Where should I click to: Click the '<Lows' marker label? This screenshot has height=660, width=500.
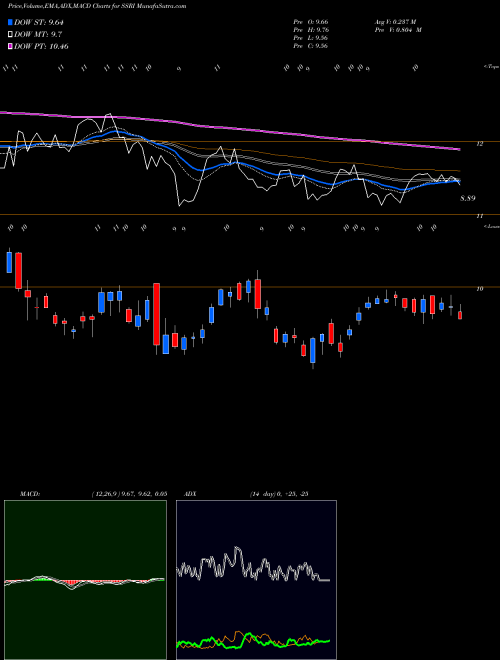[x=492, y=226]
